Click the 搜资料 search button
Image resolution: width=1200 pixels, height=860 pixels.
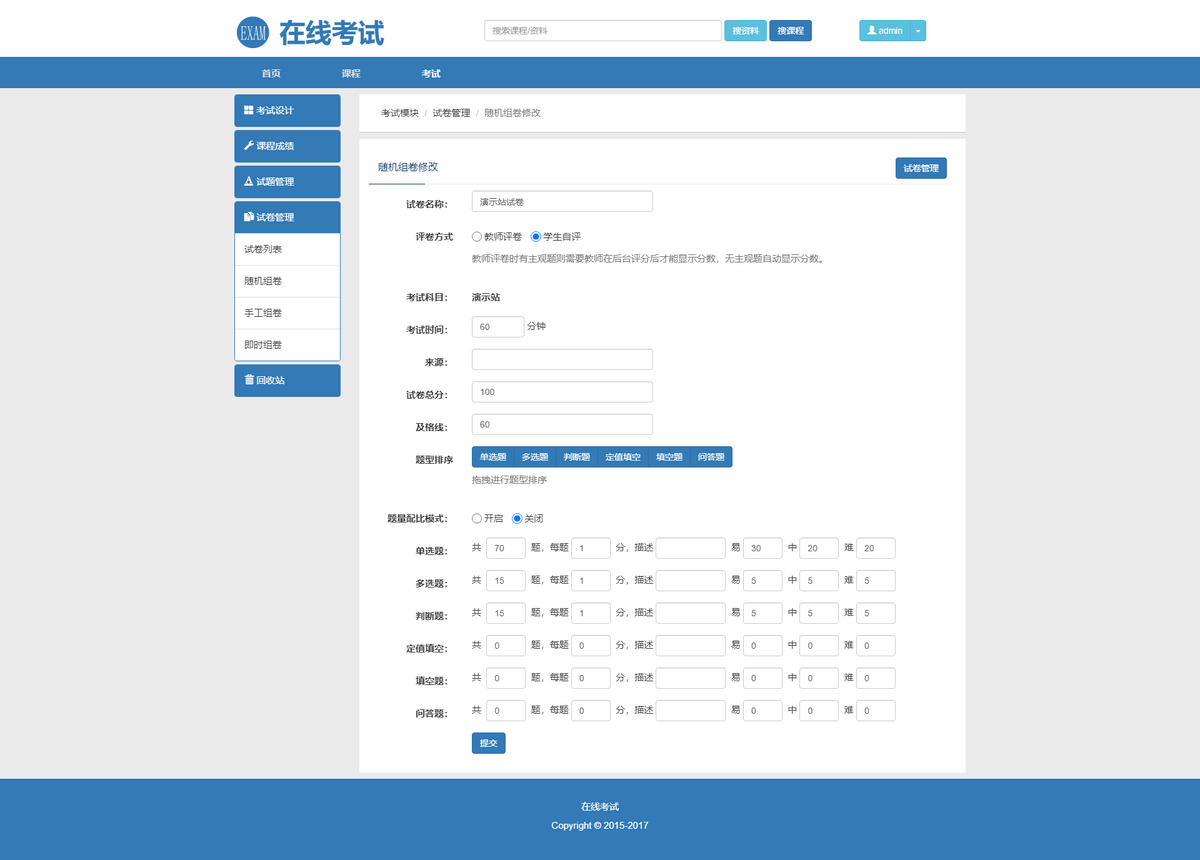click(745, 30)
